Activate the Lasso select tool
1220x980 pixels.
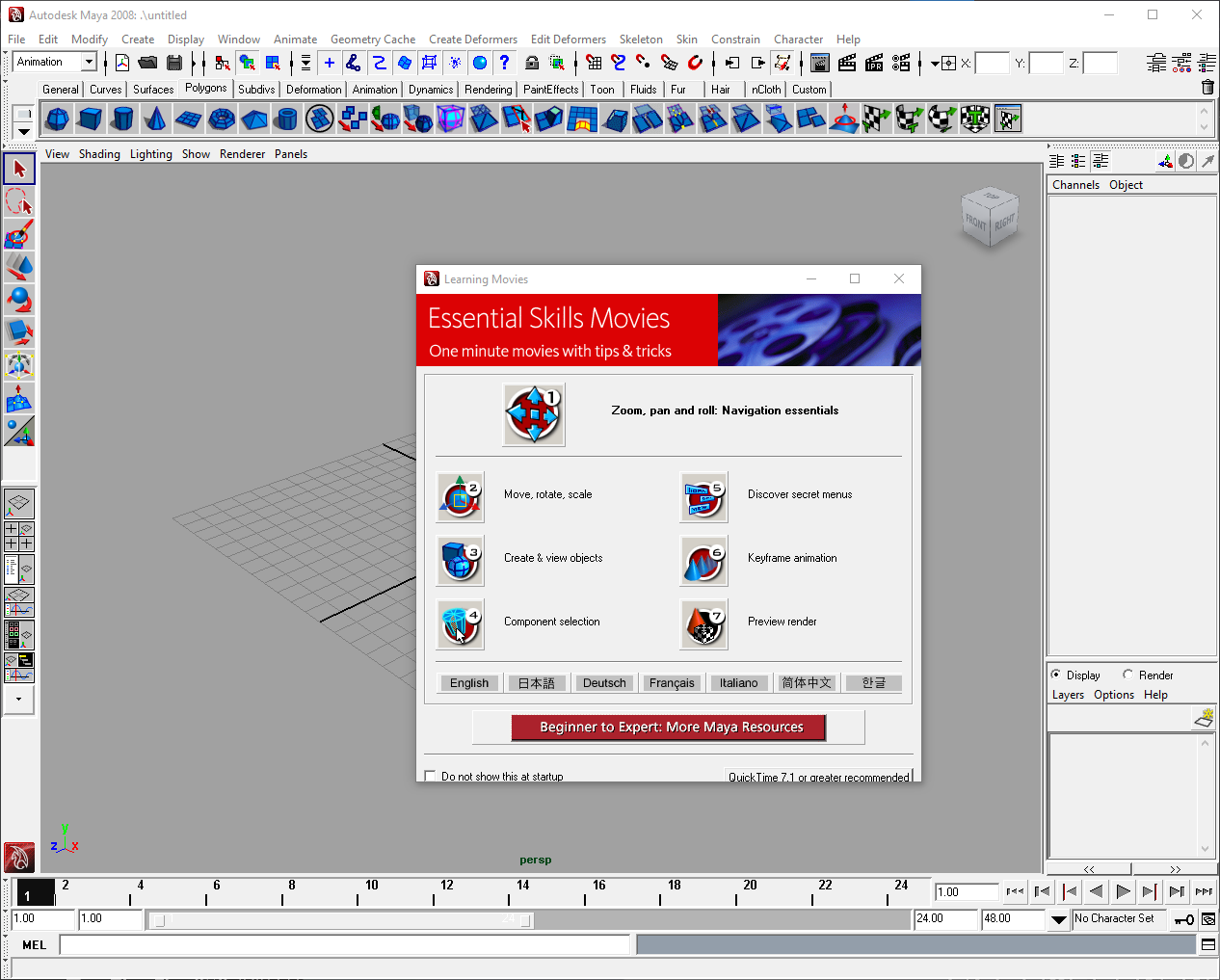click(19, 201)
